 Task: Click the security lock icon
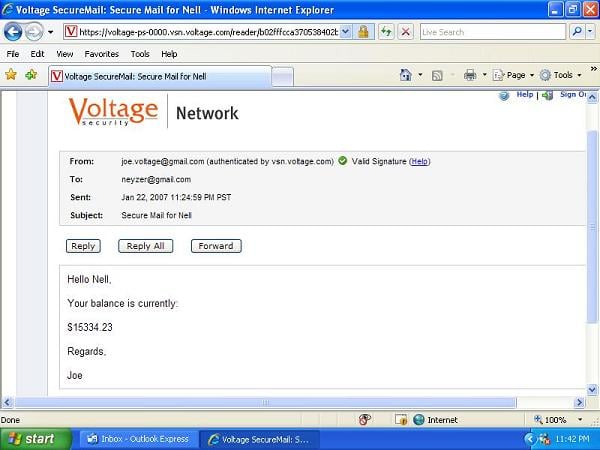point(363,32)
